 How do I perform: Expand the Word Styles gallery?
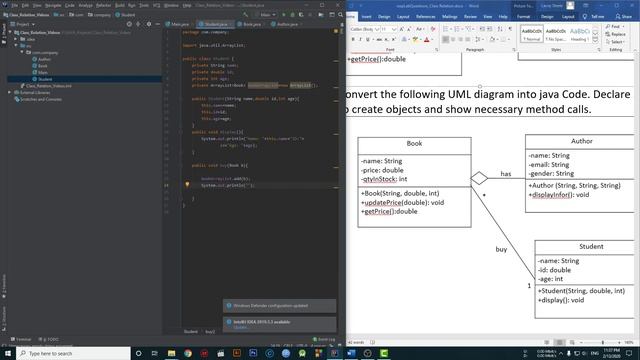[595, 41]
